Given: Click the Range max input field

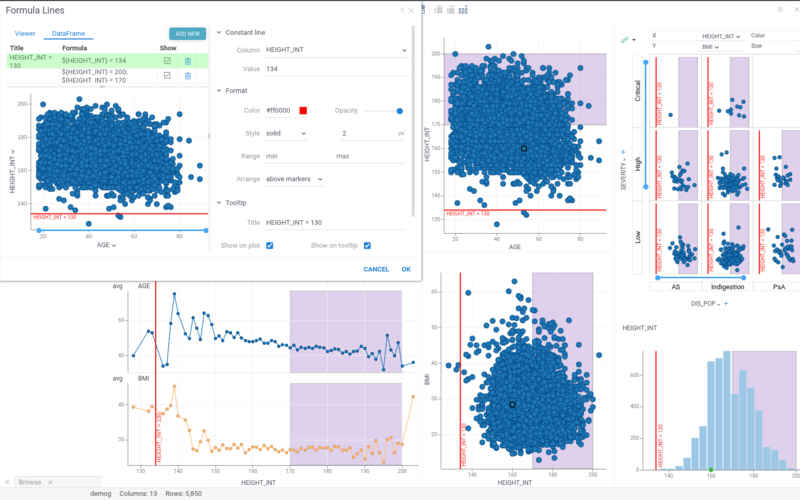Looking at the screenshot, I should [x=370, y=157].
